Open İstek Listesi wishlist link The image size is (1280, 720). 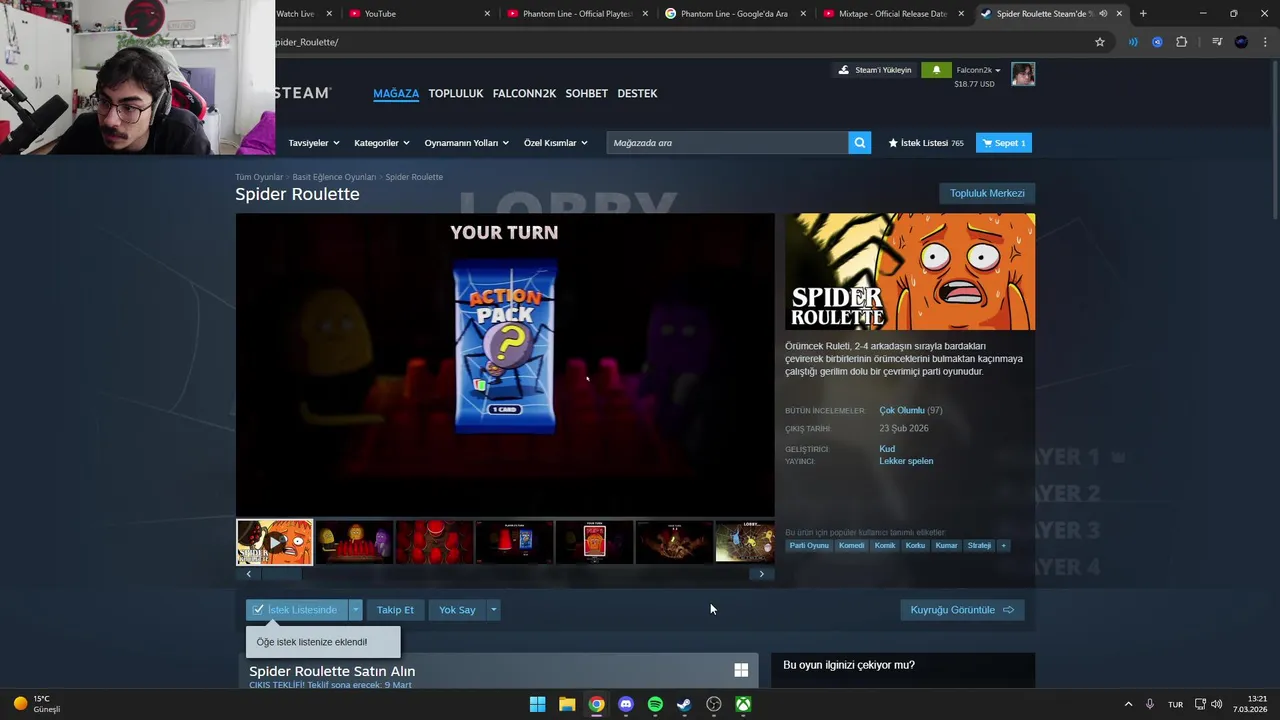pyautogui.click(x=926, y=143)
